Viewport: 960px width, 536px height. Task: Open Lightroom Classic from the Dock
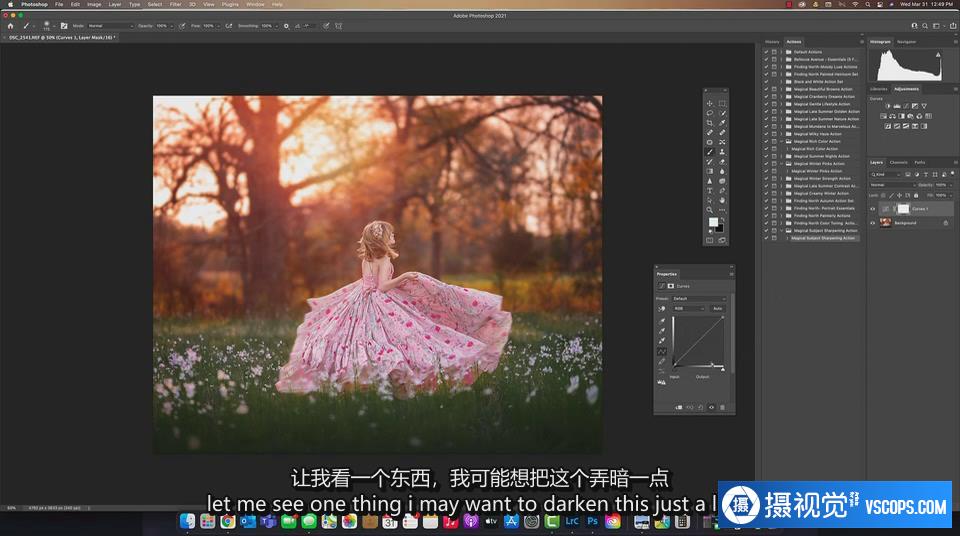(572, 521)
